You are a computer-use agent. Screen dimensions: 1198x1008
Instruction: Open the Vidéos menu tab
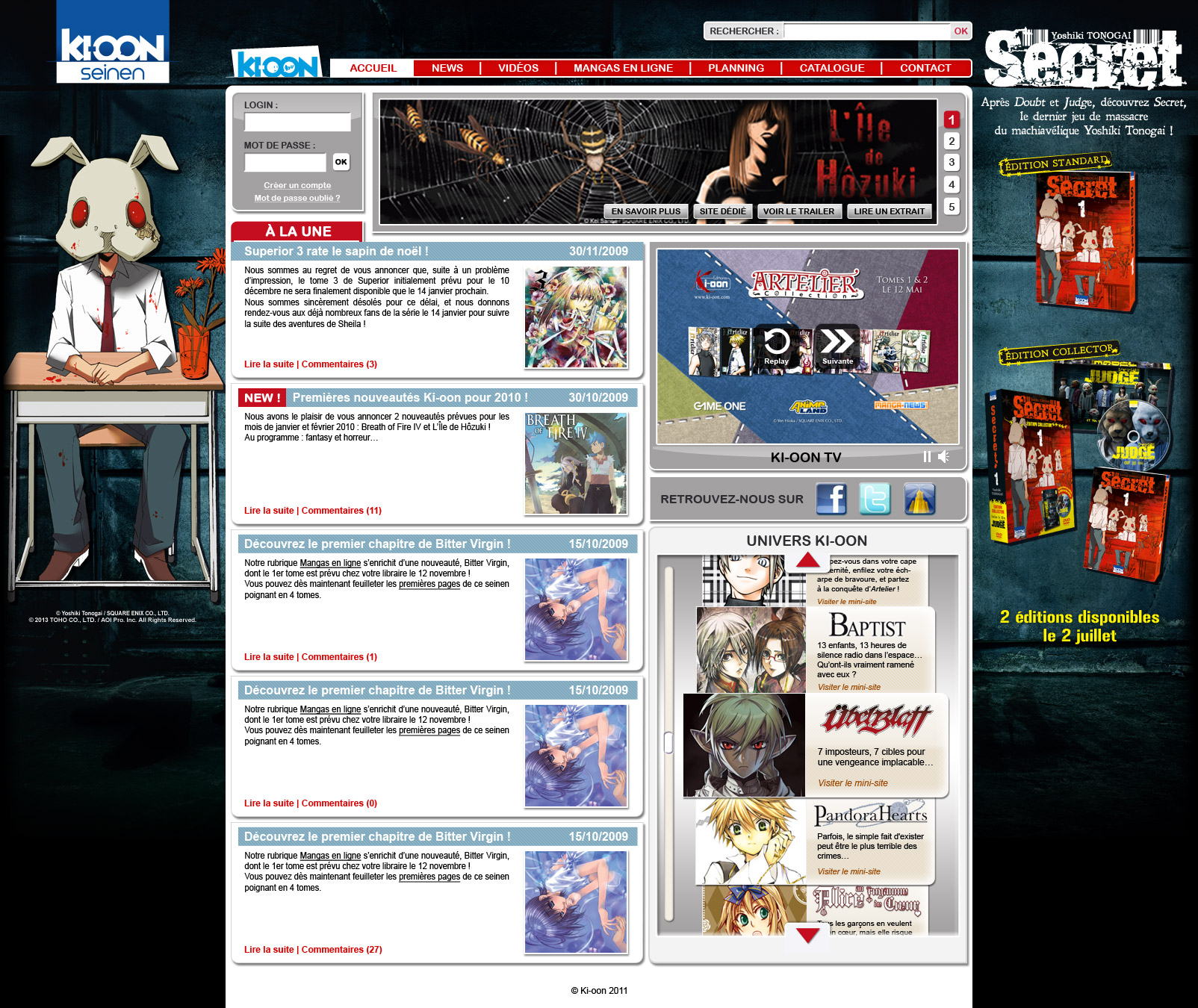pyautogui.click(x=518, y=68)
